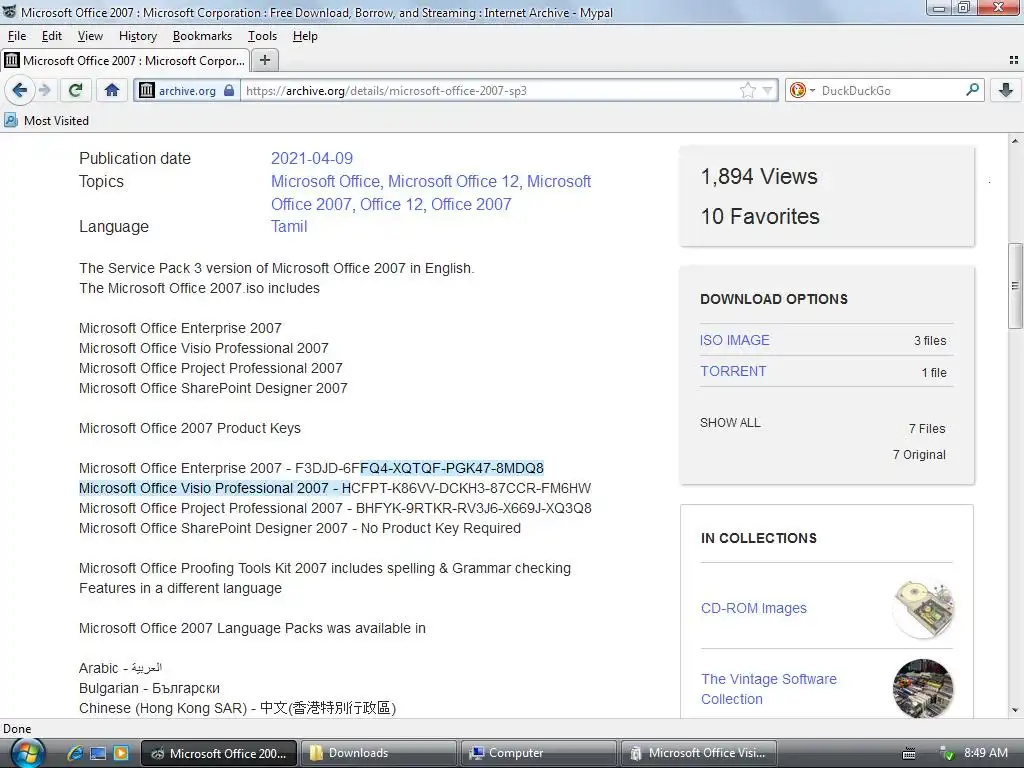Click the Vintage Software Collection thumbnail
Screen dimensions: 1024x768
[x=923, y=688]
